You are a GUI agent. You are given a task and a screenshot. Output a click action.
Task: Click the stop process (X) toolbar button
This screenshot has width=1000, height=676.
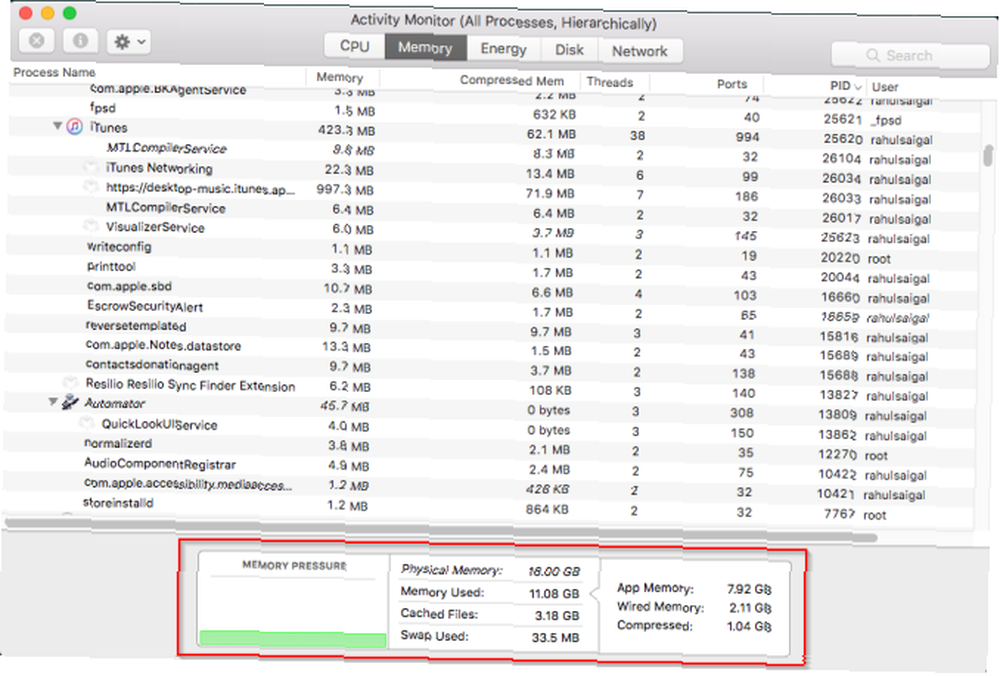pyautogui.click(x=36, y=41)
